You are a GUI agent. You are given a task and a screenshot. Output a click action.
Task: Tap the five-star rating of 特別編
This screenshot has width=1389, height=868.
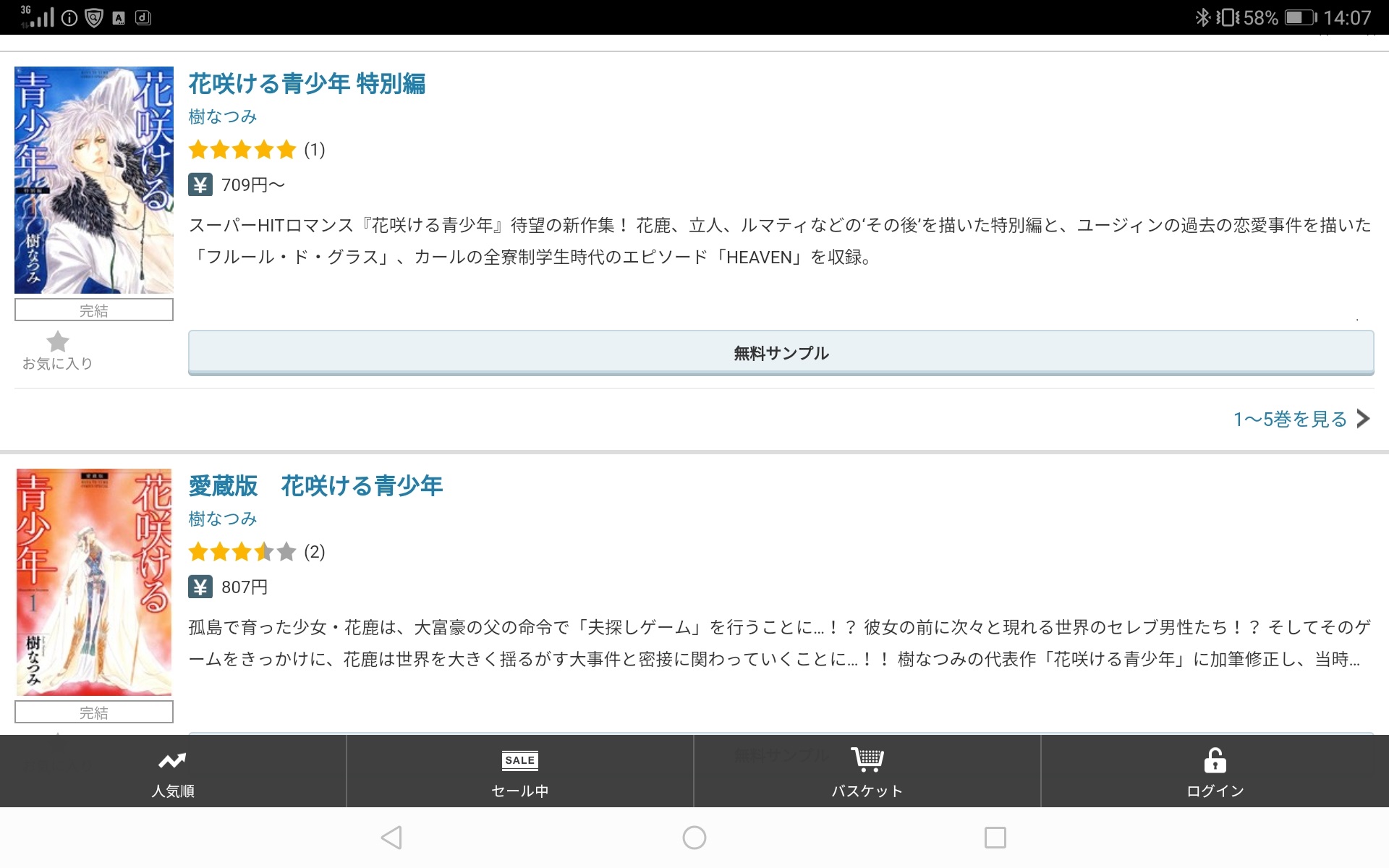(x=242, y=150)
